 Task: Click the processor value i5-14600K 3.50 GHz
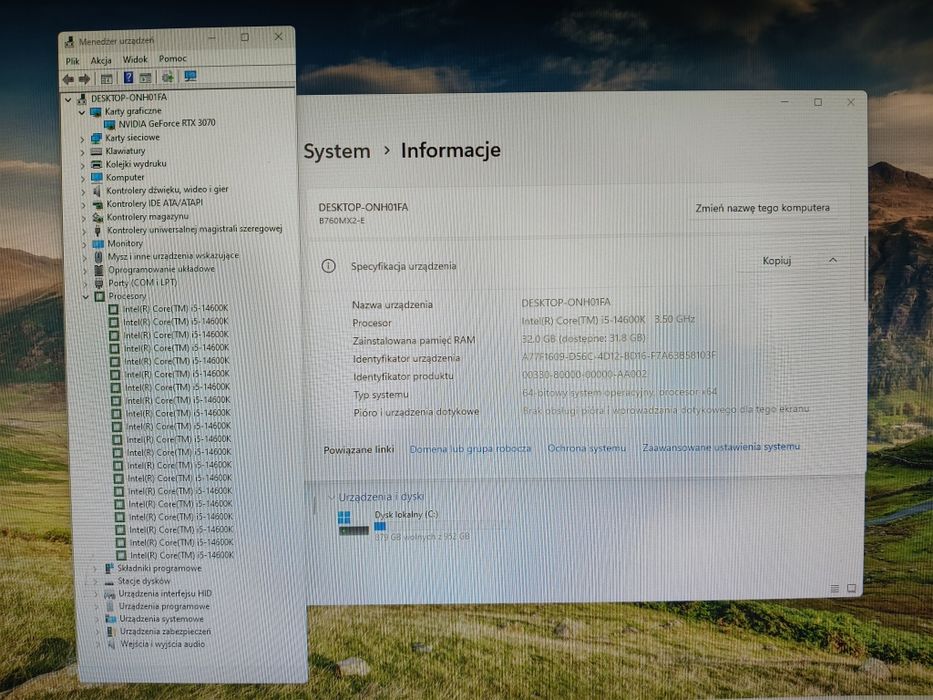point(608,320)
